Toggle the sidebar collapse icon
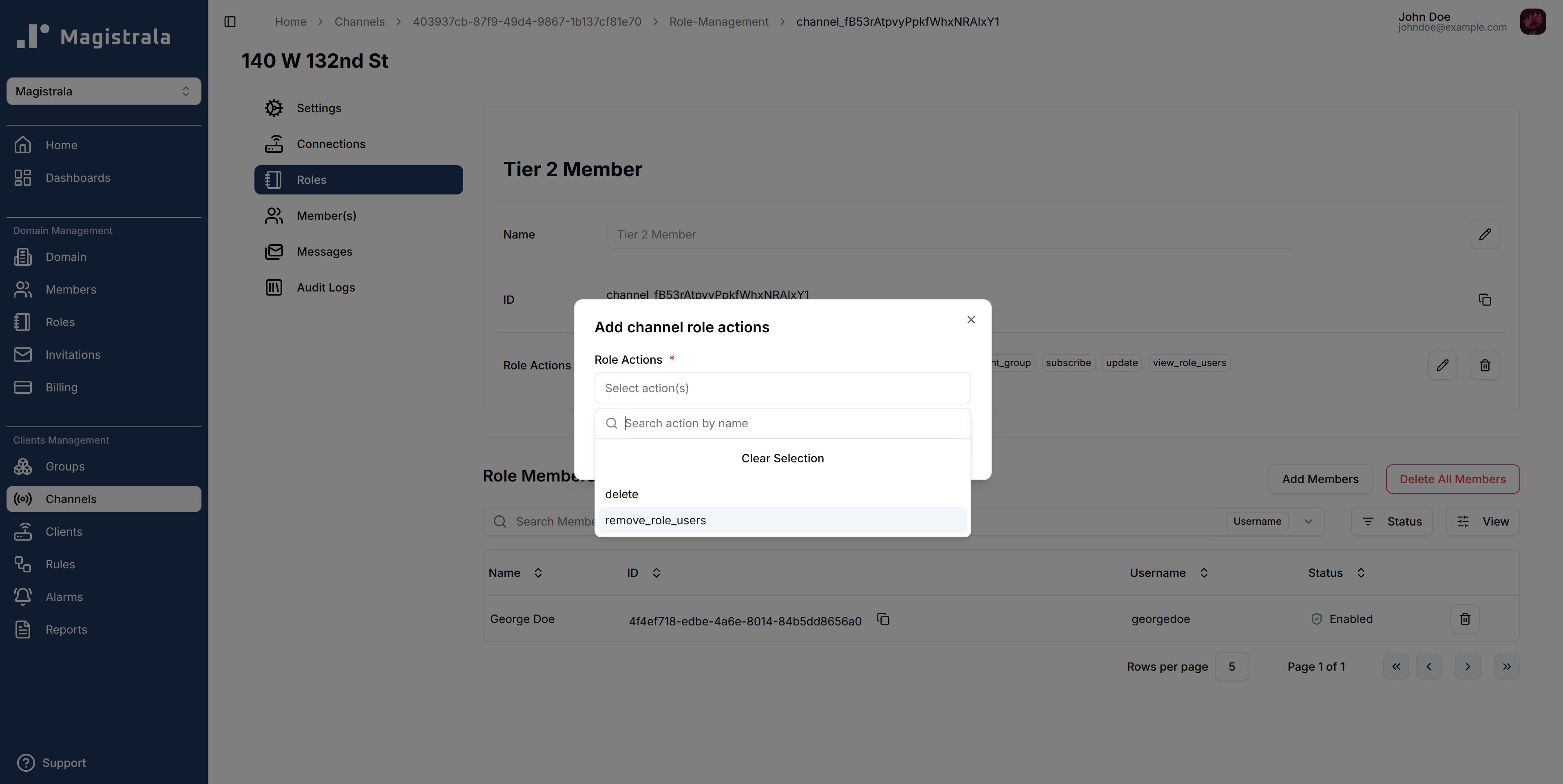Viewport: 1563px width, 784px height. click(230, 22)
